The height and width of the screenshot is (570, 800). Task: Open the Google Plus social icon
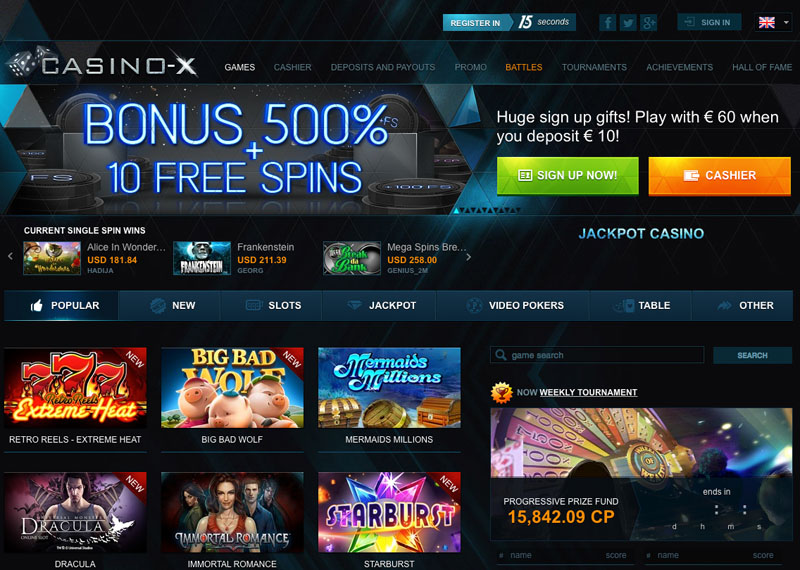coord(649,22)
